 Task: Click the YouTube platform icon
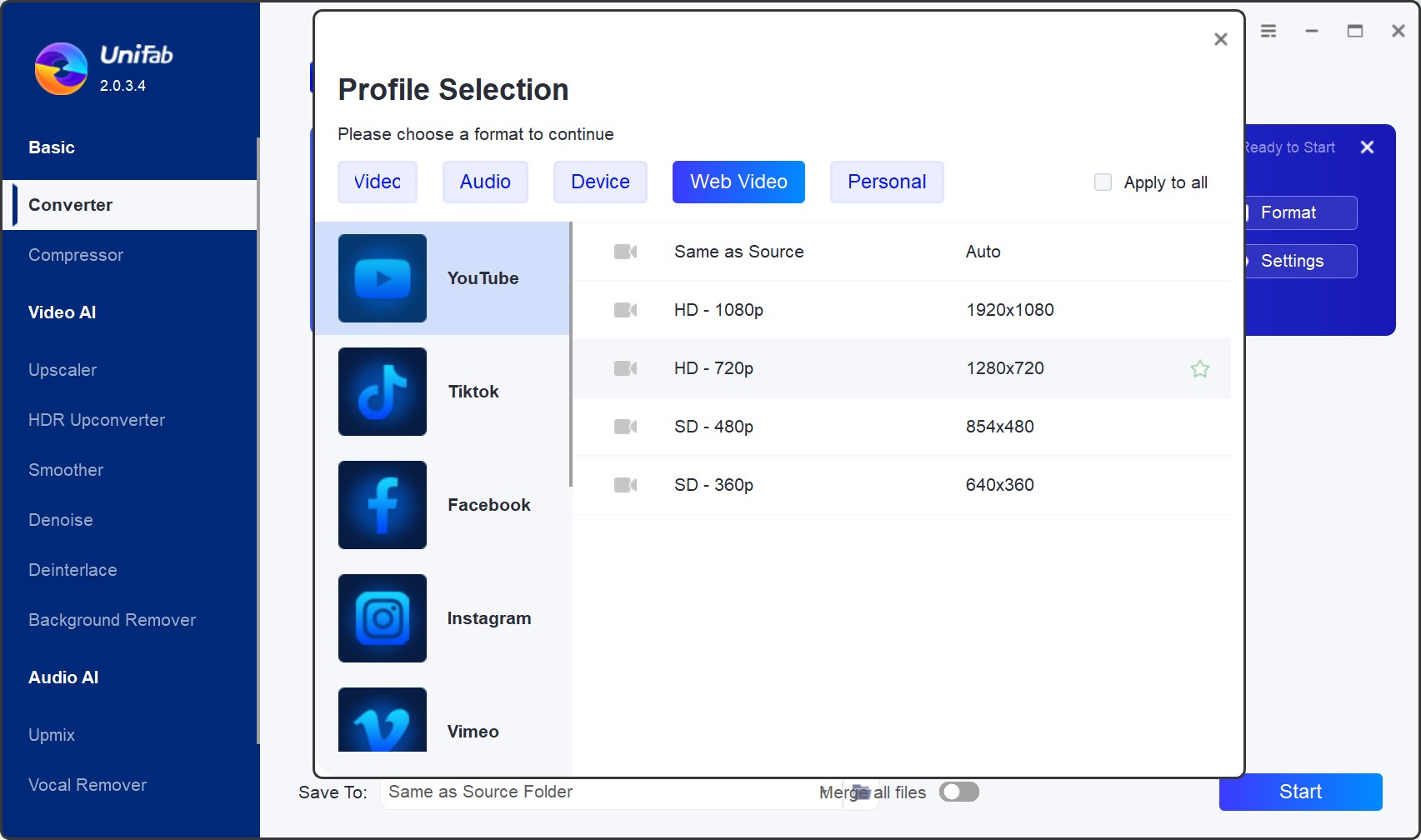383,278
